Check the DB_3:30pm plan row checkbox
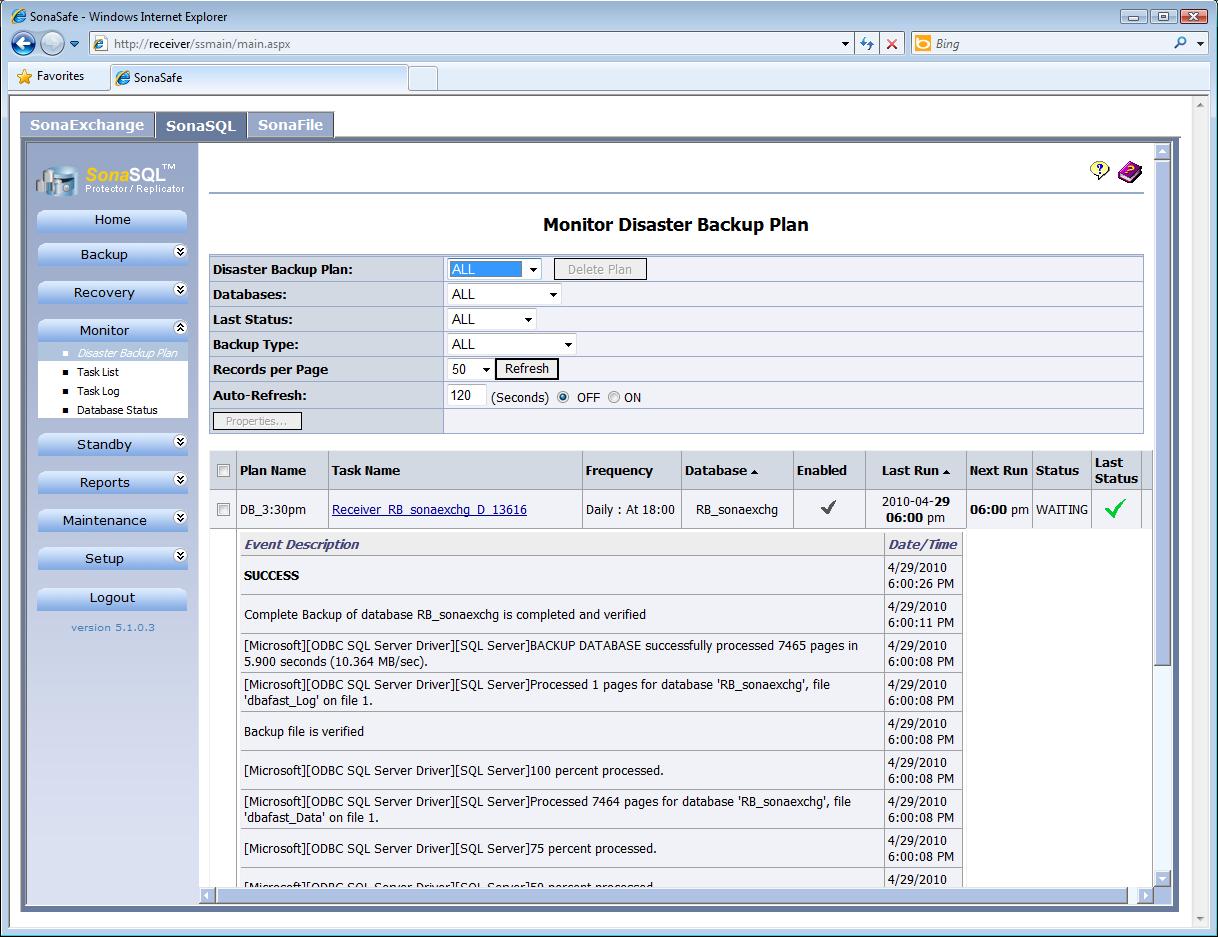 click(x=224, y=510)
